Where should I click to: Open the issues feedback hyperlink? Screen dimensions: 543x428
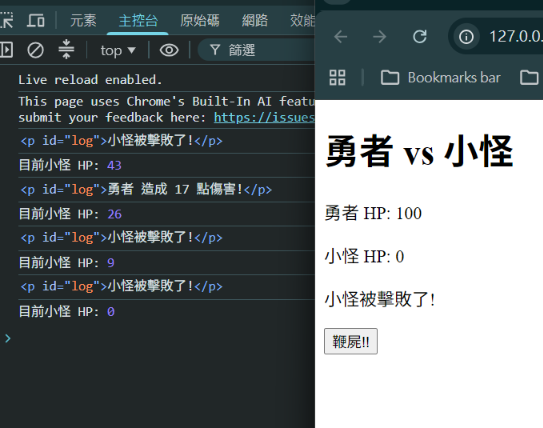[264, 117]
